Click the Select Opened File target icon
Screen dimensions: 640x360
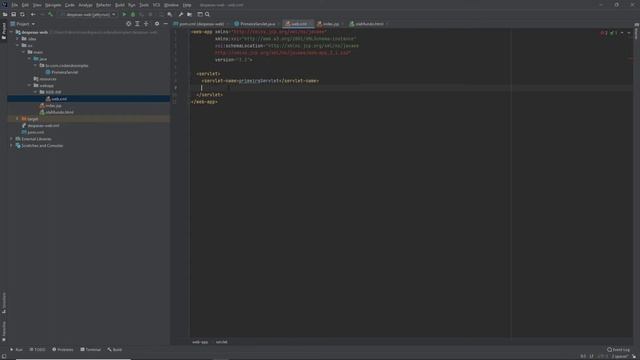pos(129,24)
